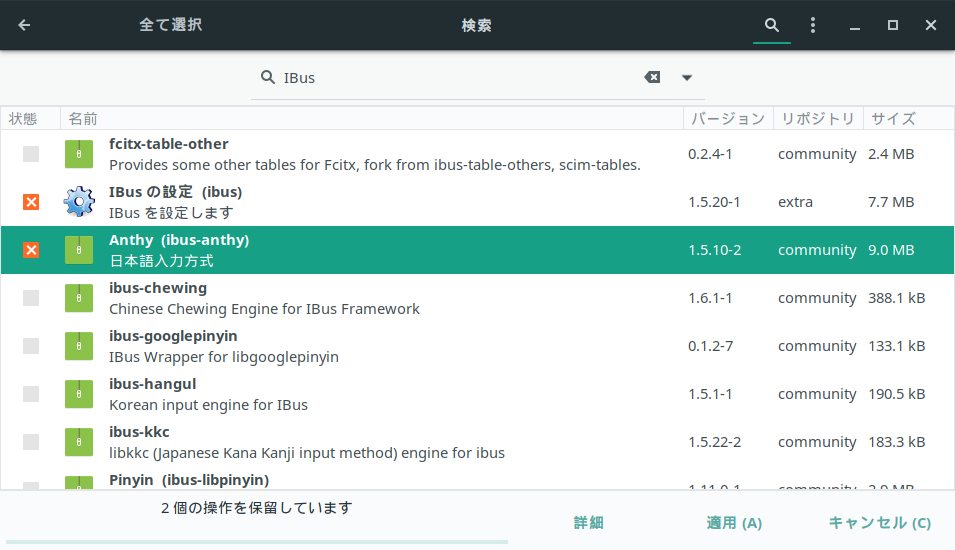Select the IBus の設定 (ibus) row
Image resolution: width=955 pixels, height=550 pixels.
[478, 202]
